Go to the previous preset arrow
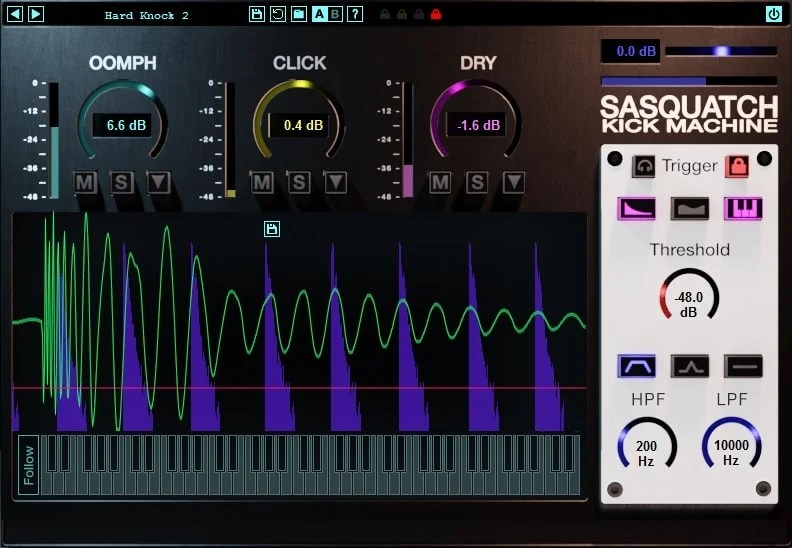The height and width of the screenshot is (548, 792). (x=15, y=14)
